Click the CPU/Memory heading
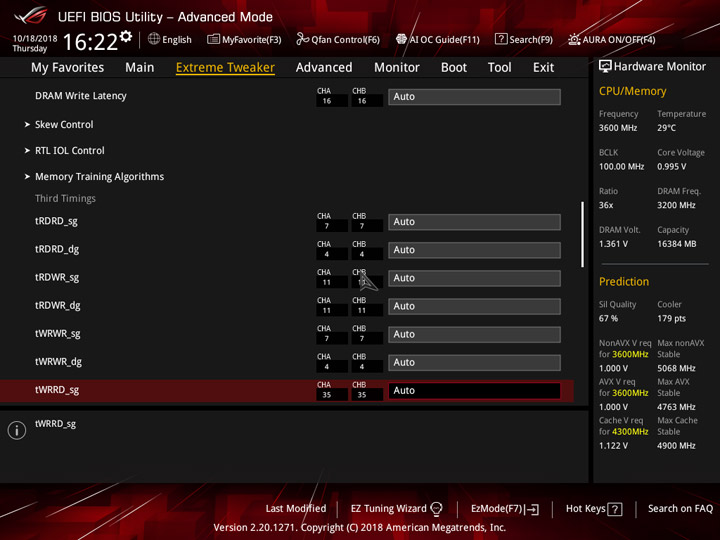Image resolution: width=720 pixels, height=540 pixels. click(x=632, y=91)
